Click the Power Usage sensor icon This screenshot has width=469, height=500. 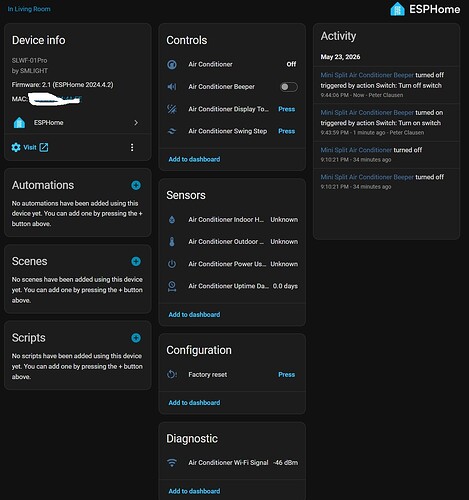click(172, 264)
